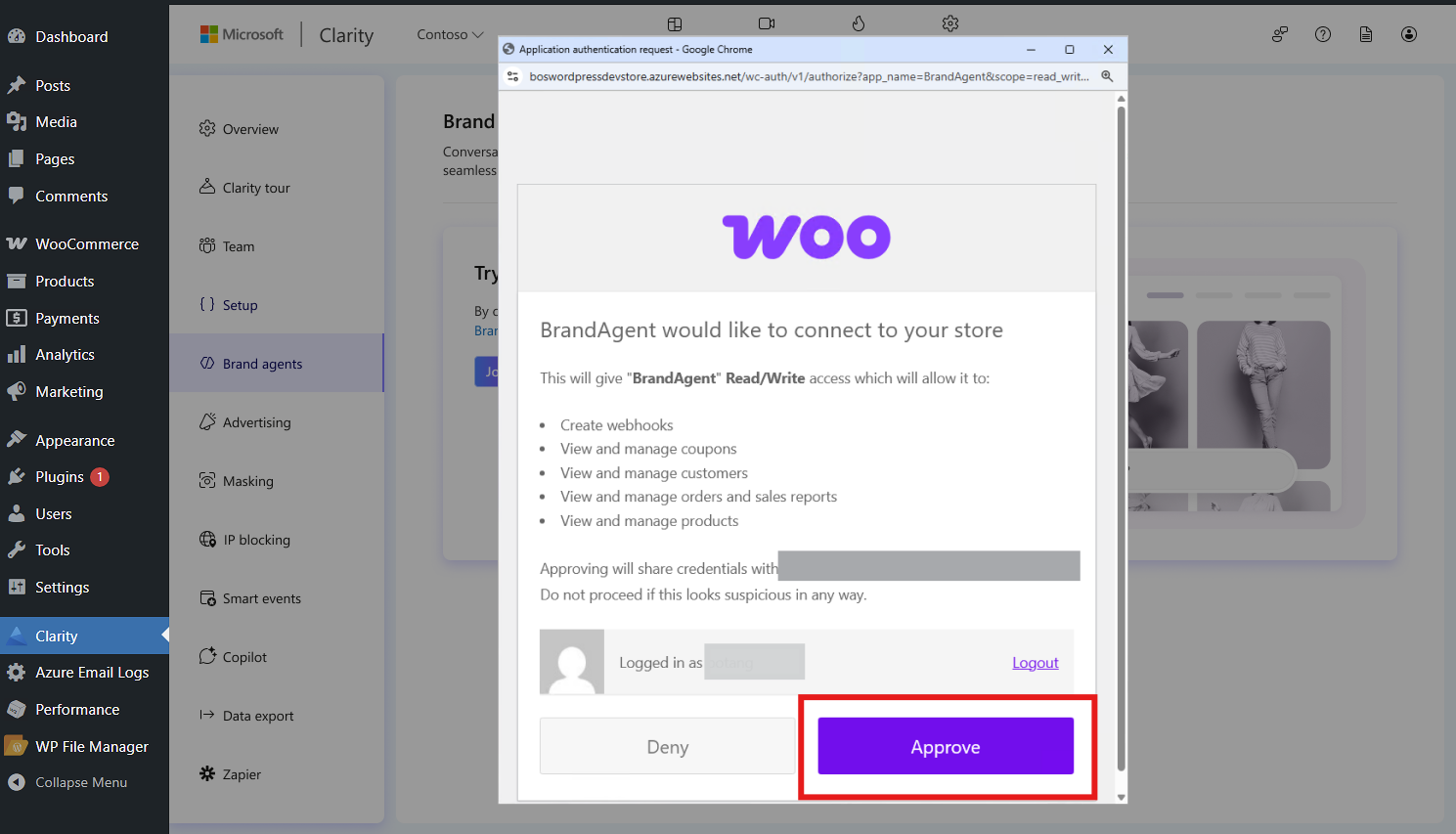Click the zoom magnifier icon in address bar
This screenshot has width=1456, height=834.
click(1107, 76)
